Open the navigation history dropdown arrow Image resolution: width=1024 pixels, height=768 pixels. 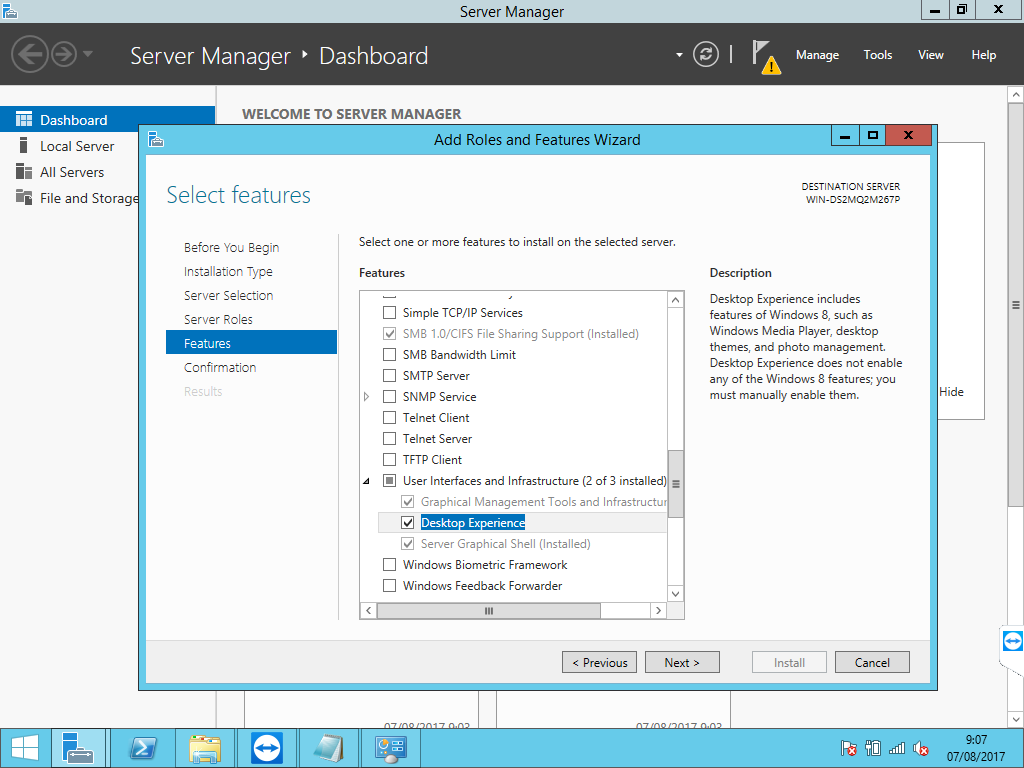pos(88,54)
